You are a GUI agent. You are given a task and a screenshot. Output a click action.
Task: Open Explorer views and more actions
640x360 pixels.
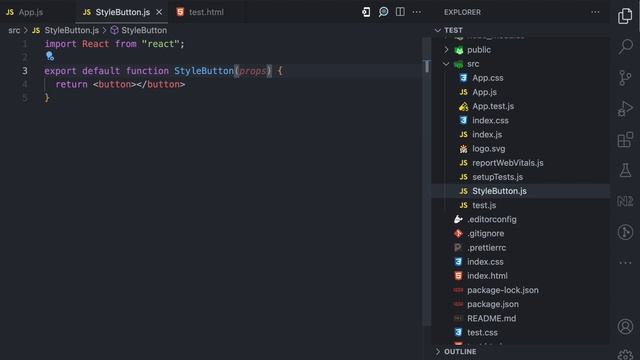(595, 12)
